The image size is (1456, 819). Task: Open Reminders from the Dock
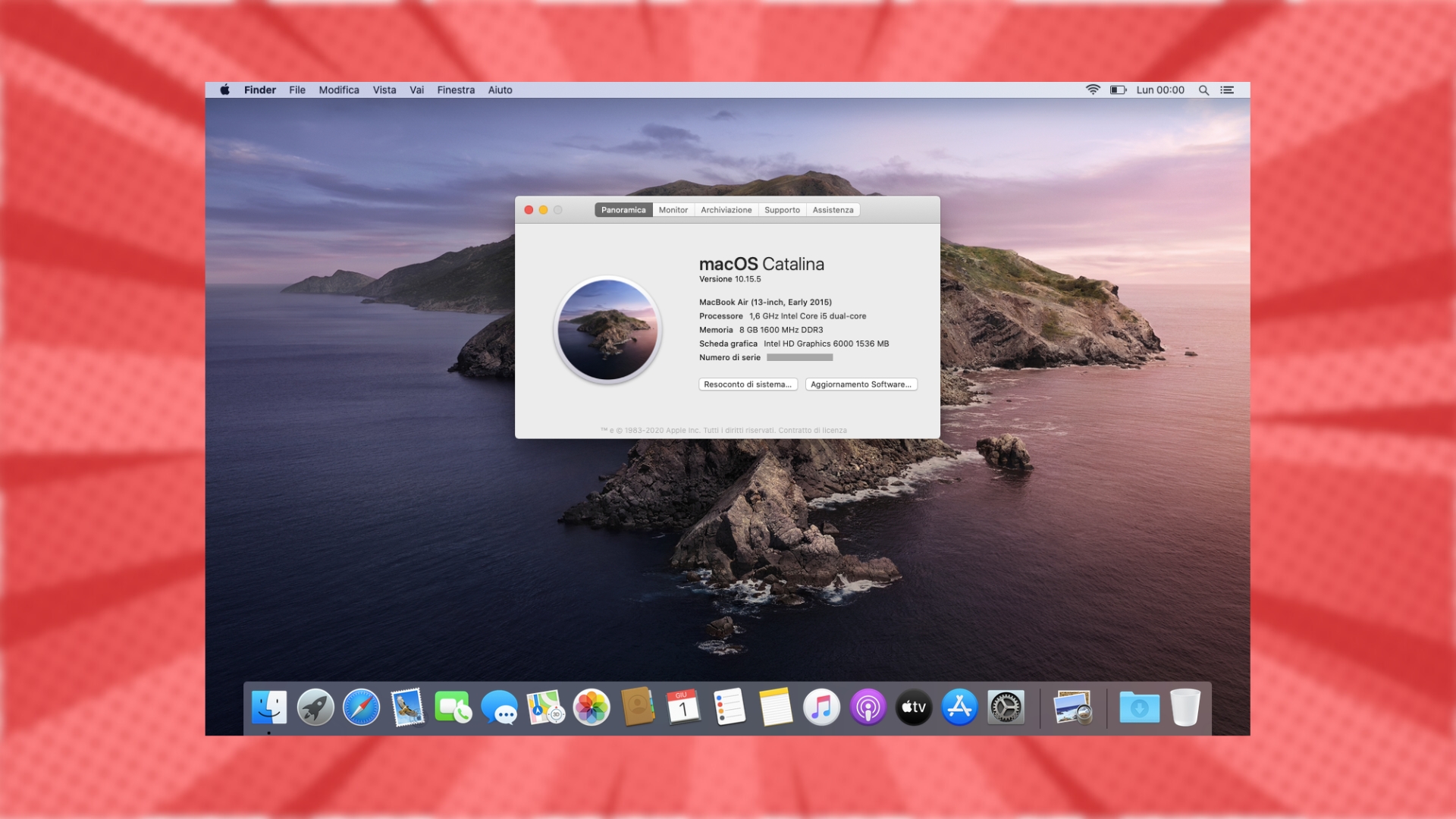point(730,708)
